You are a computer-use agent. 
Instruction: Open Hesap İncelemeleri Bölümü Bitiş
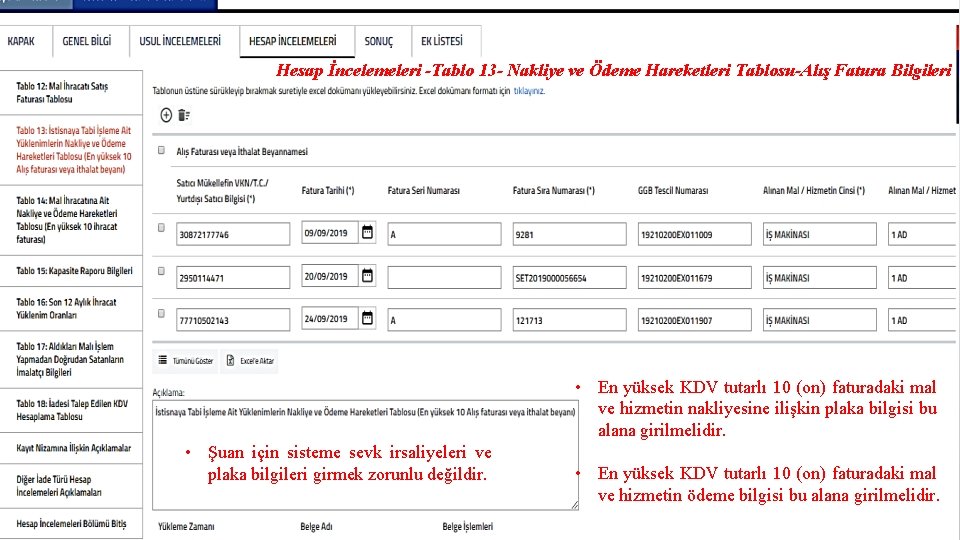coord(71,523)
